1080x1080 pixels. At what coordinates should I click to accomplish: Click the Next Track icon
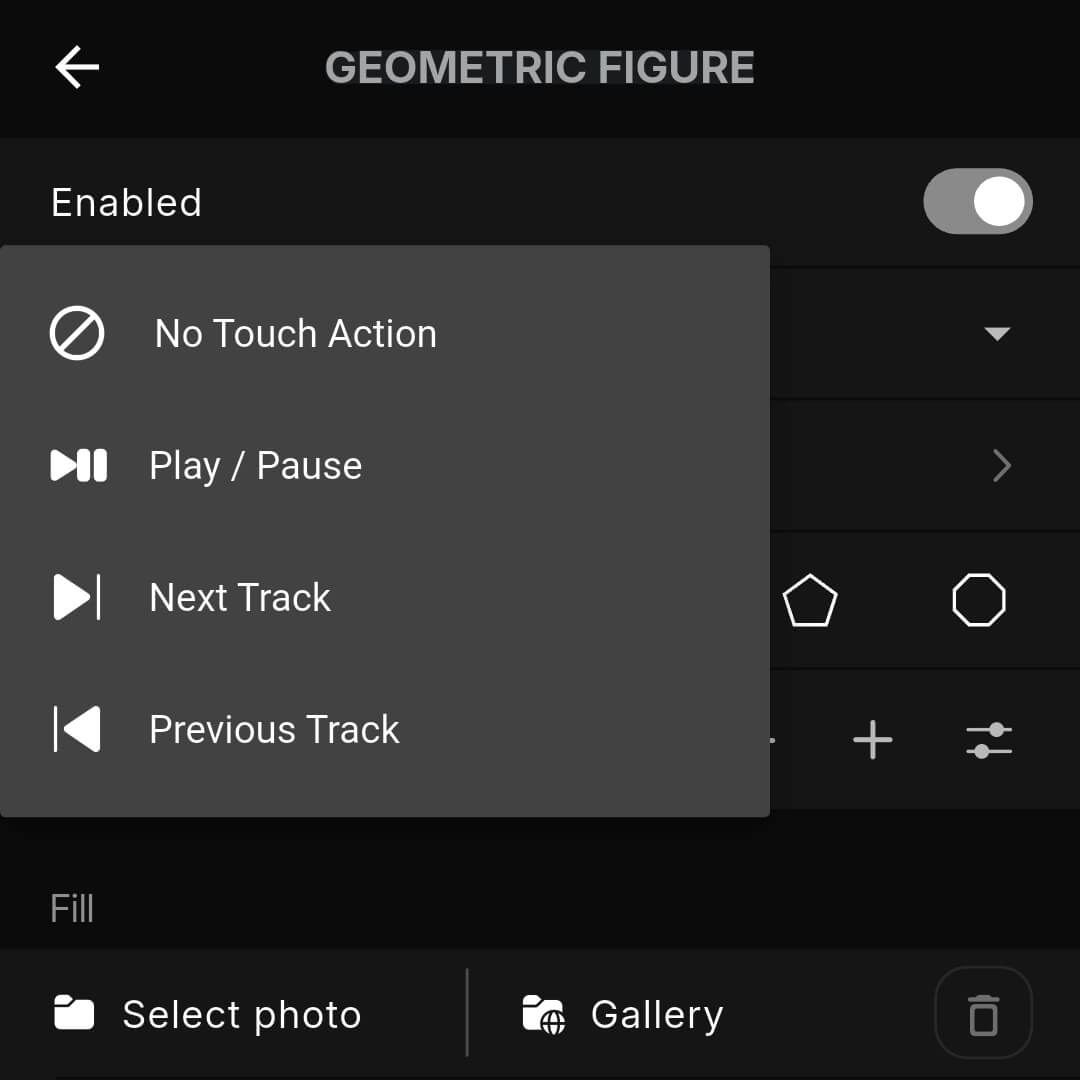[76, 597]
